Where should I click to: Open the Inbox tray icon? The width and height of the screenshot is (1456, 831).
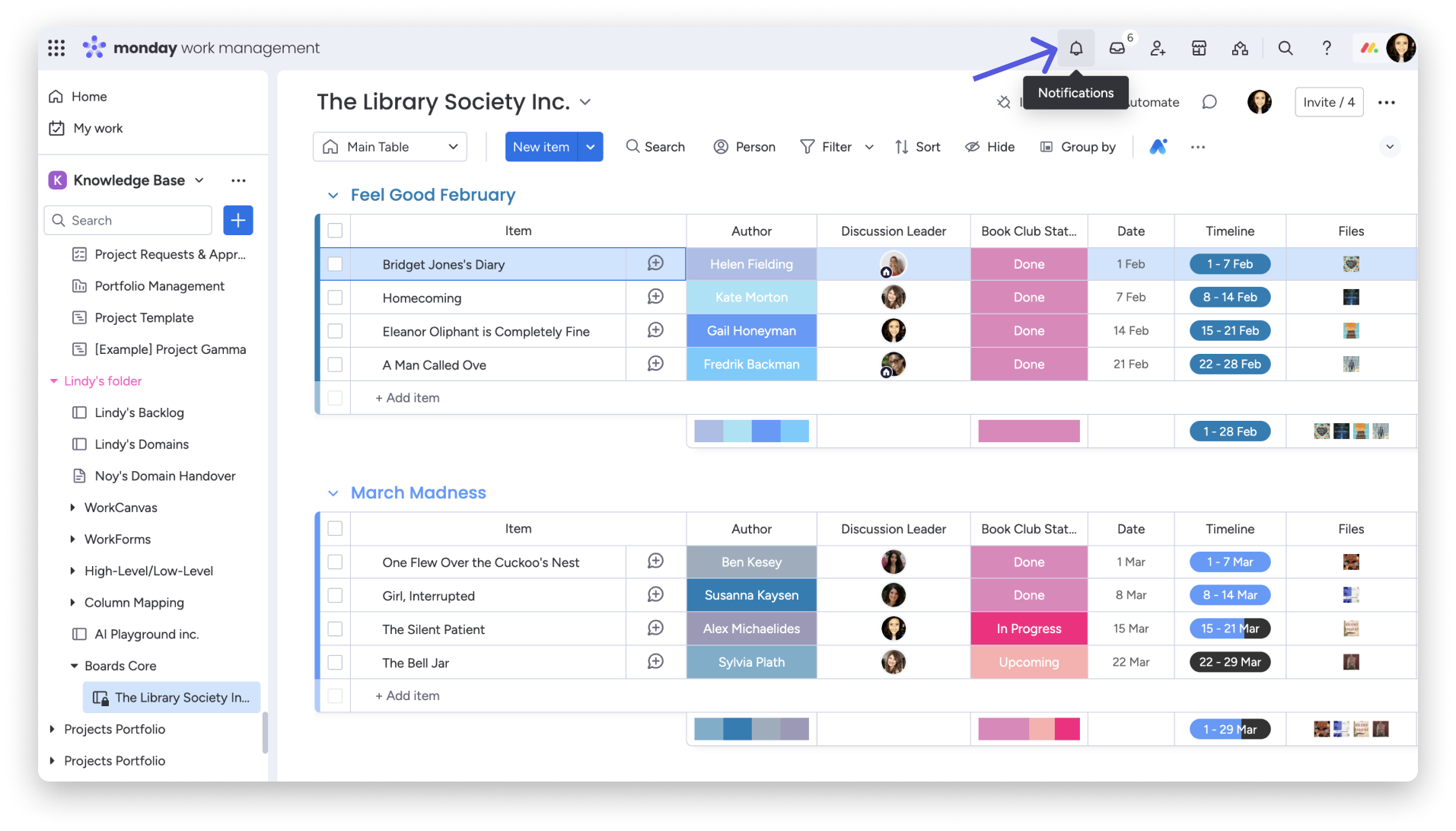pos(1117,49)
